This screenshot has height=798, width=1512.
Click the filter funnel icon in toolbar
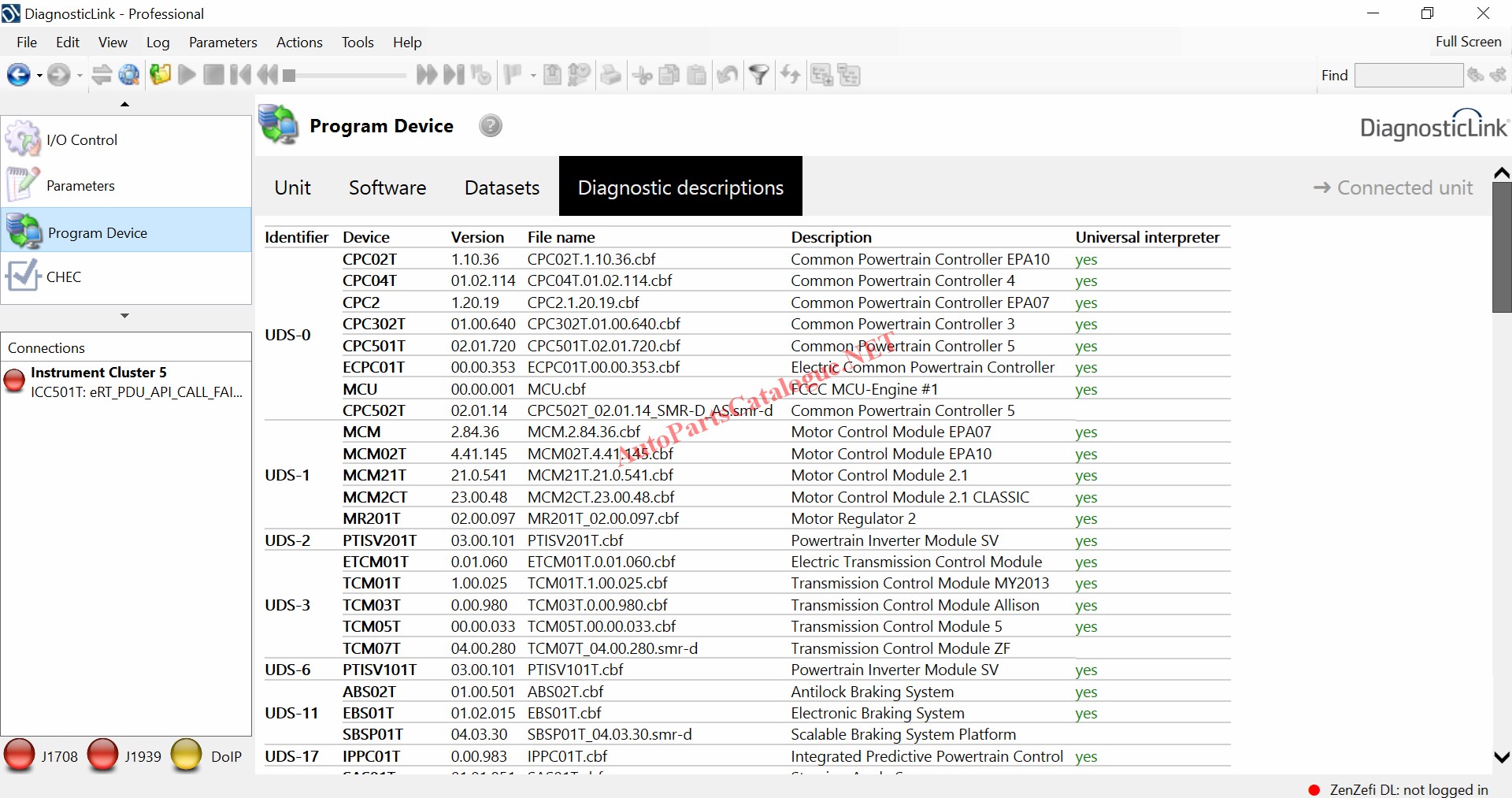(x=758, y=75)
